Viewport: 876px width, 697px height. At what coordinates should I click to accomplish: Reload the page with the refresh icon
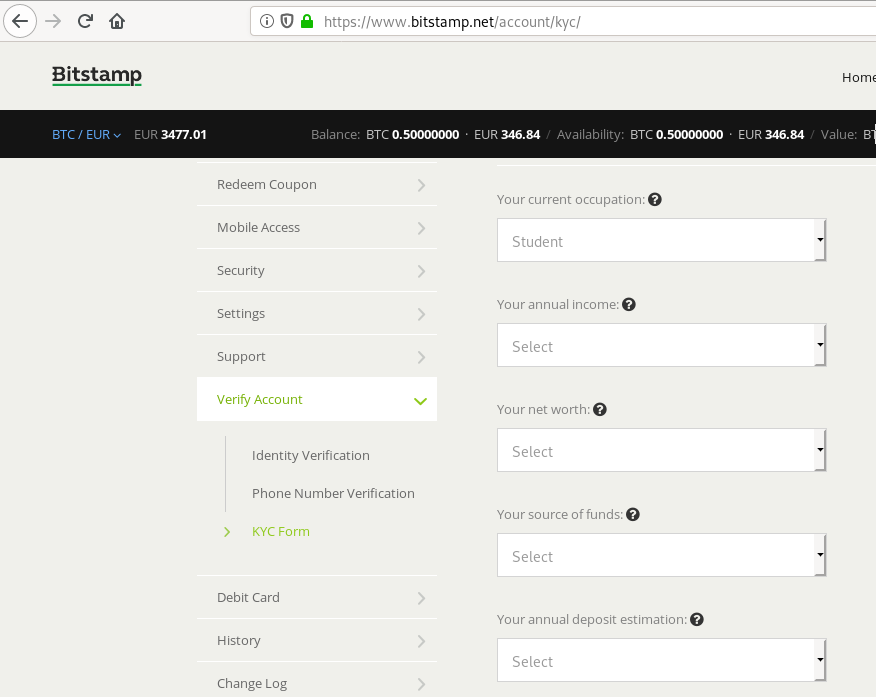pyautogui.click(x=85, y=20)
